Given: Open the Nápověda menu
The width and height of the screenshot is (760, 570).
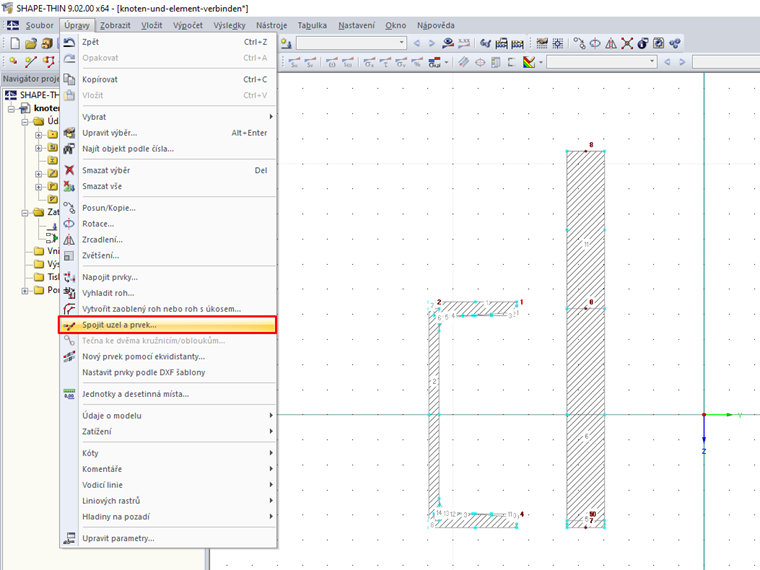Looking at the screenshot, I should pyautogui.click(x=436, y=25).
